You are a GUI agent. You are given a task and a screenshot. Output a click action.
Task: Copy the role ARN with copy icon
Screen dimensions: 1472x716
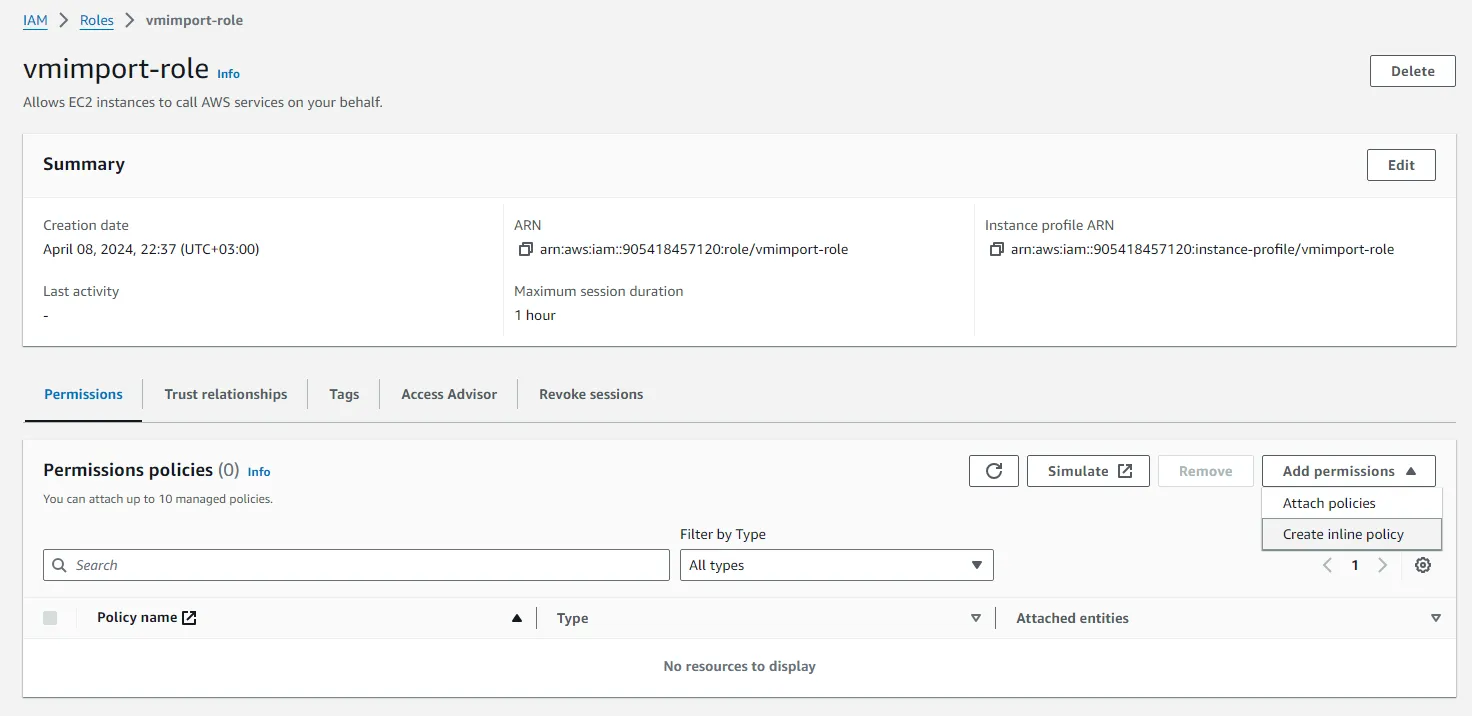525,249
